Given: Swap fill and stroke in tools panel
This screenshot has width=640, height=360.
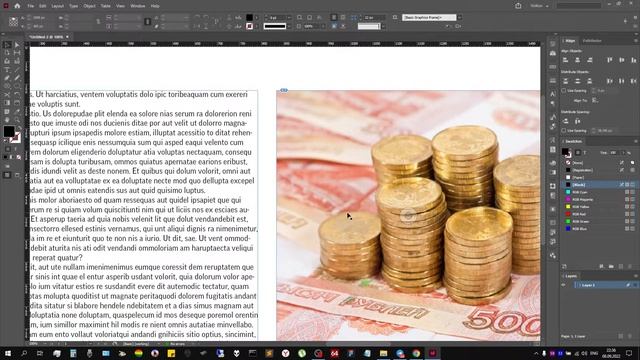Looking at the screenshot, I should coord(18,128).
